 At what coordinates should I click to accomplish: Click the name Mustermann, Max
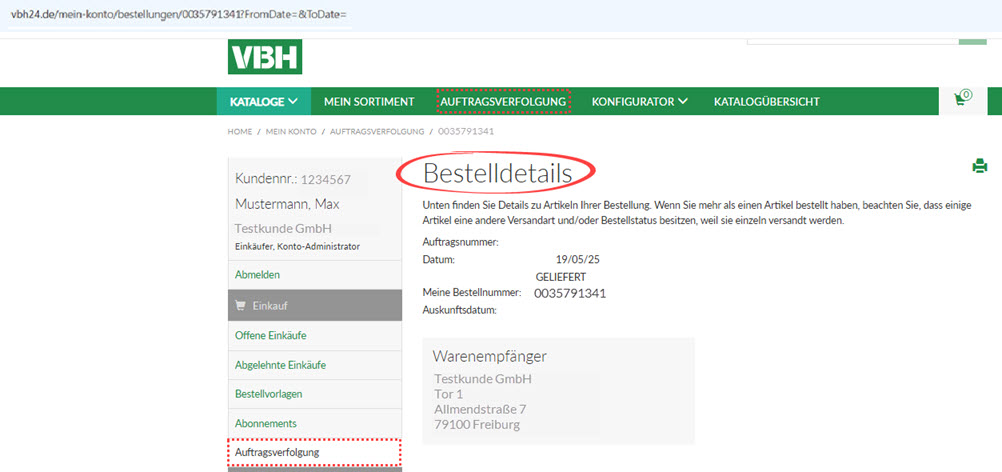coord(287,204)
